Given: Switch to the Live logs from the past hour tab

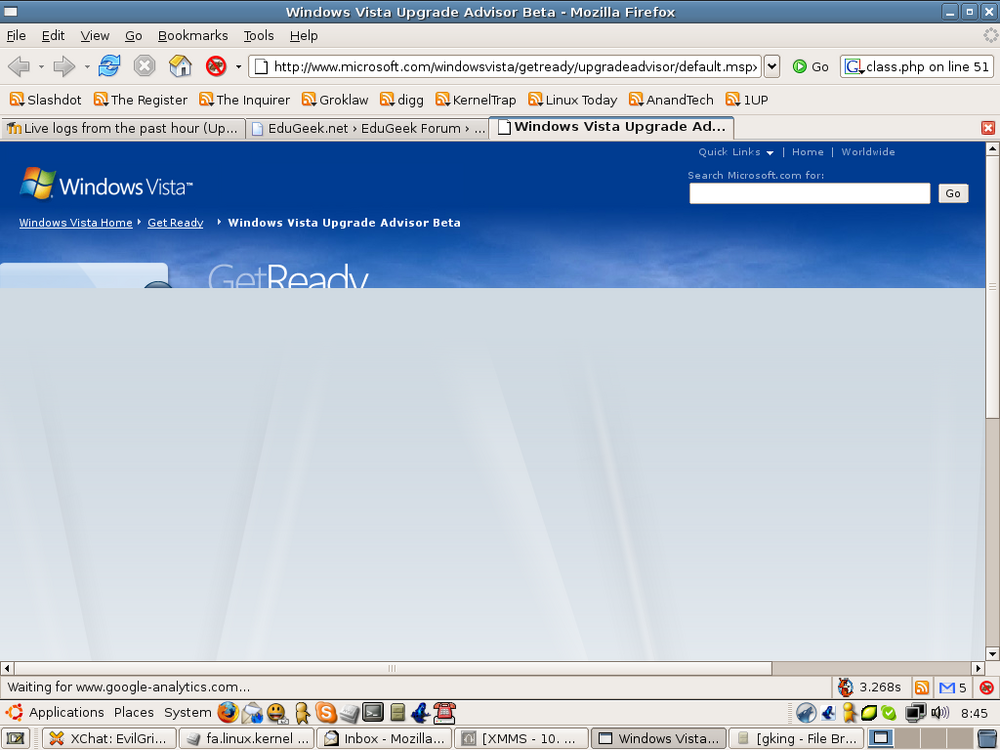Looking at the screenshot, I should pos(122,128).
